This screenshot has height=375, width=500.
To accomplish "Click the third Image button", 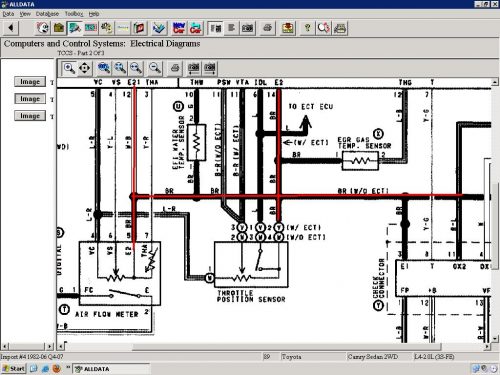I will point(30,116).
